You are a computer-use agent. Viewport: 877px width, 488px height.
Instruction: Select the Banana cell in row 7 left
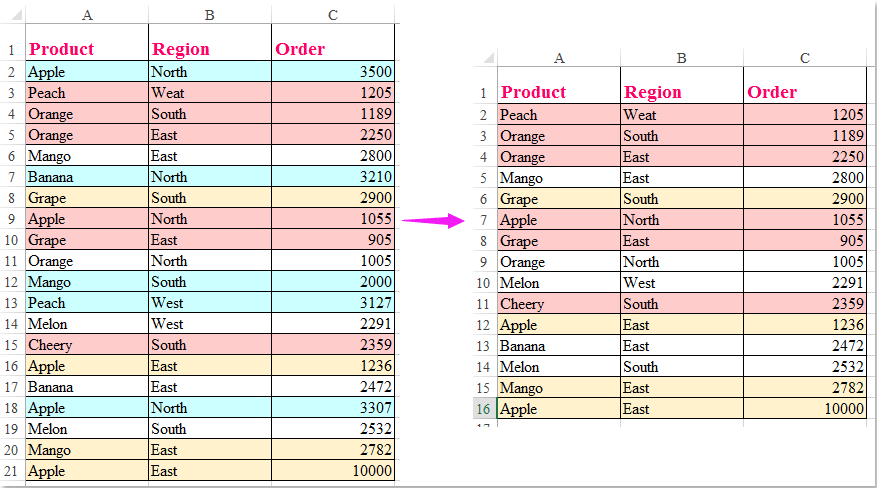coord(87,177)
